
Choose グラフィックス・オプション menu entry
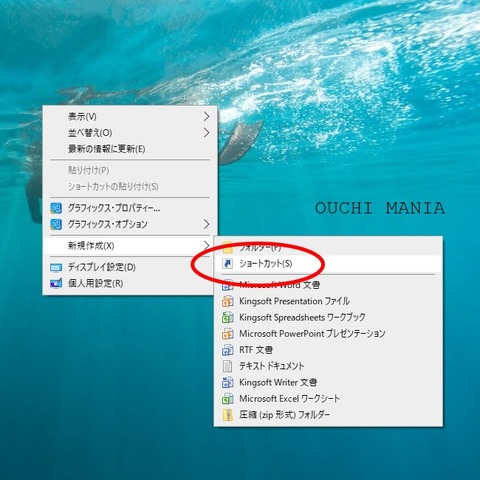tap(130, 224)
